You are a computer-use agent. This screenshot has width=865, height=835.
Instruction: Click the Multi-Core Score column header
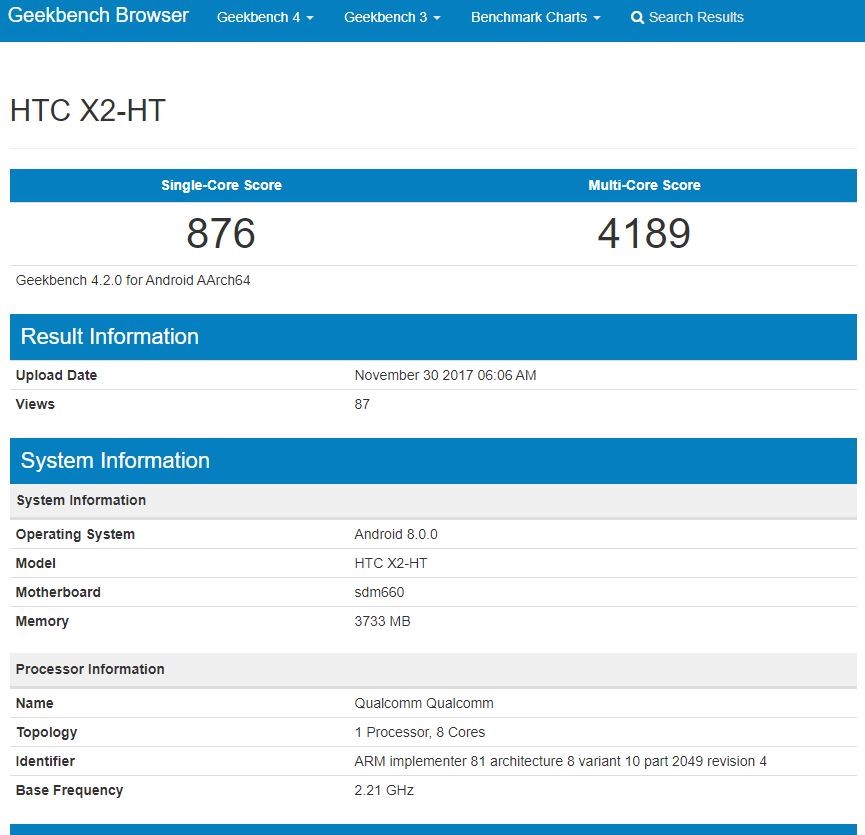pos(644,185)
